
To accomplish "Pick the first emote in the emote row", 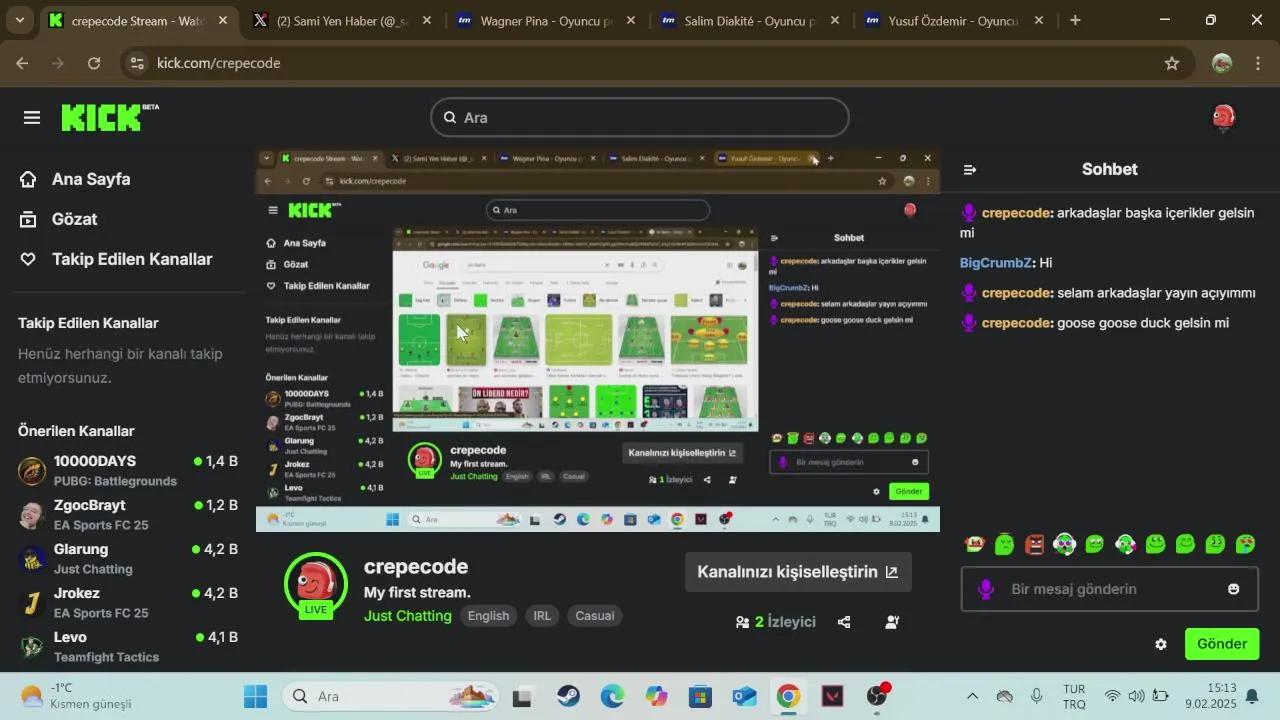I will (975, 544).
